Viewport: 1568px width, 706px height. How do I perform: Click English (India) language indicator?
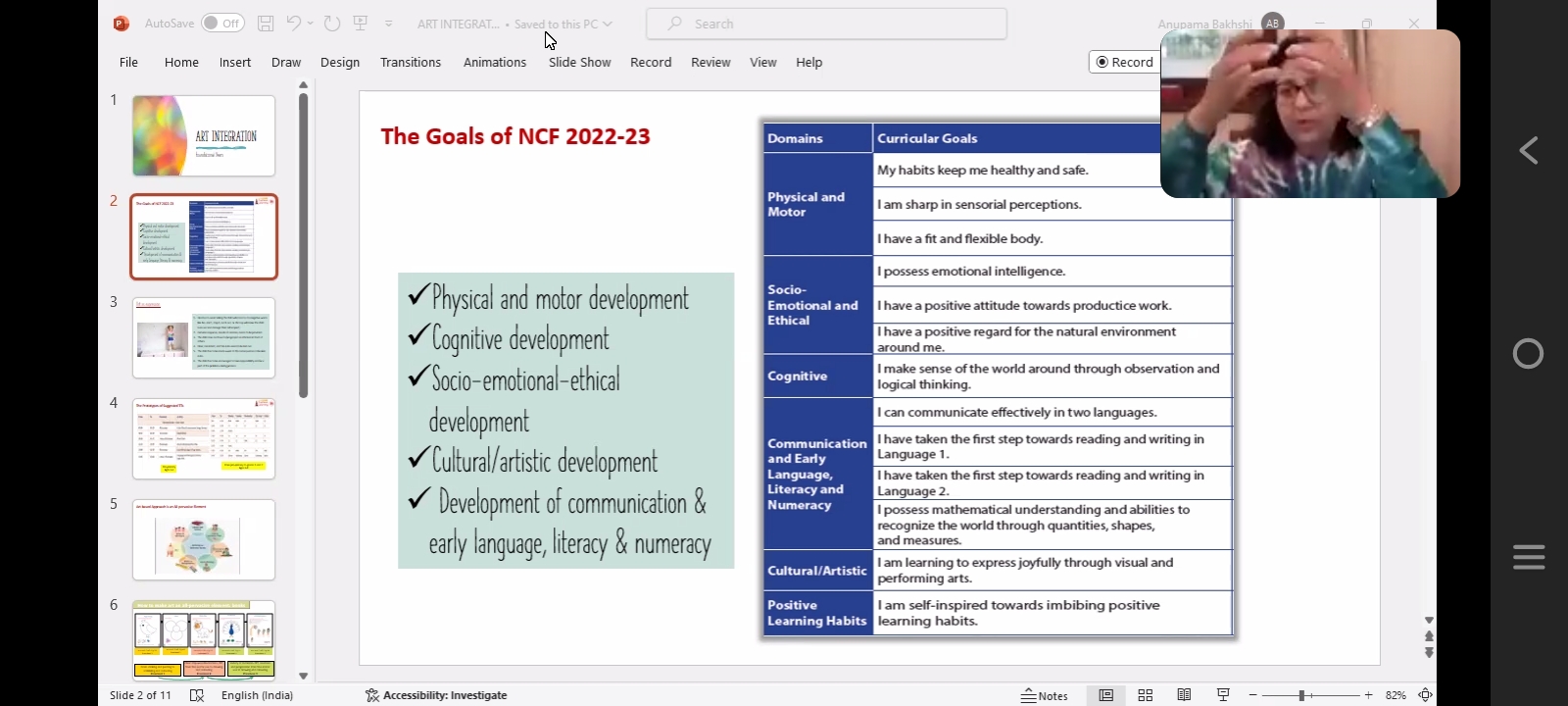(x=257, y=695)
